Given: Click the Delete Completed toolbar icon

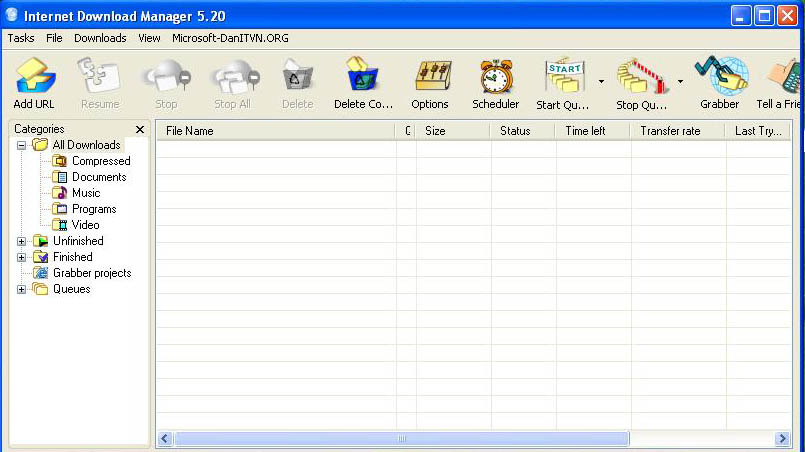Looking at the screenshot, I should pyautogui.click(x=362, y=76).
